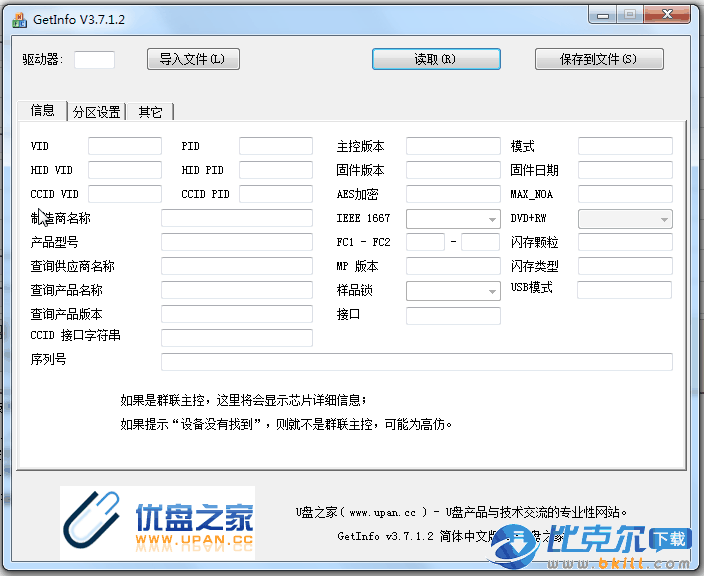704x576 pixels.
Task: Click the HID PID input field
Action: pos(276,170)
